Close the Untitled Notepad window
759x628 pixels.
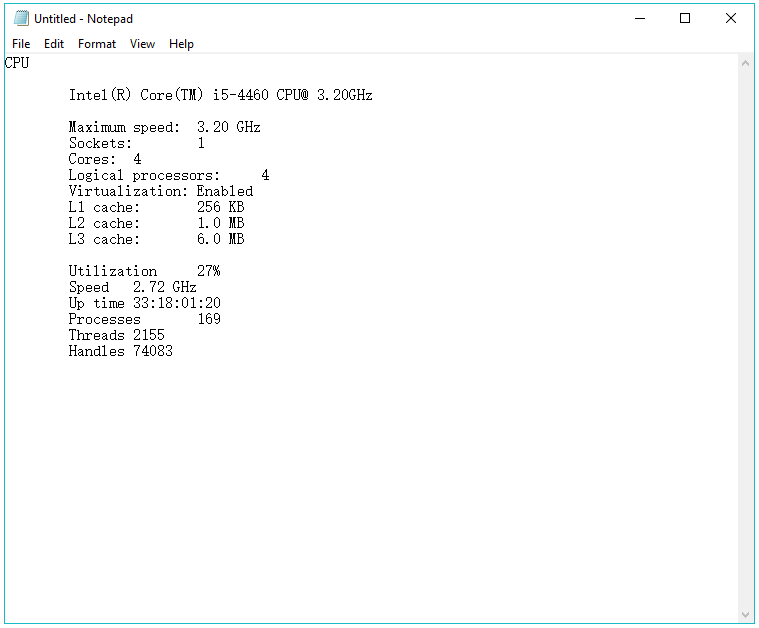(x=731, y=18)
